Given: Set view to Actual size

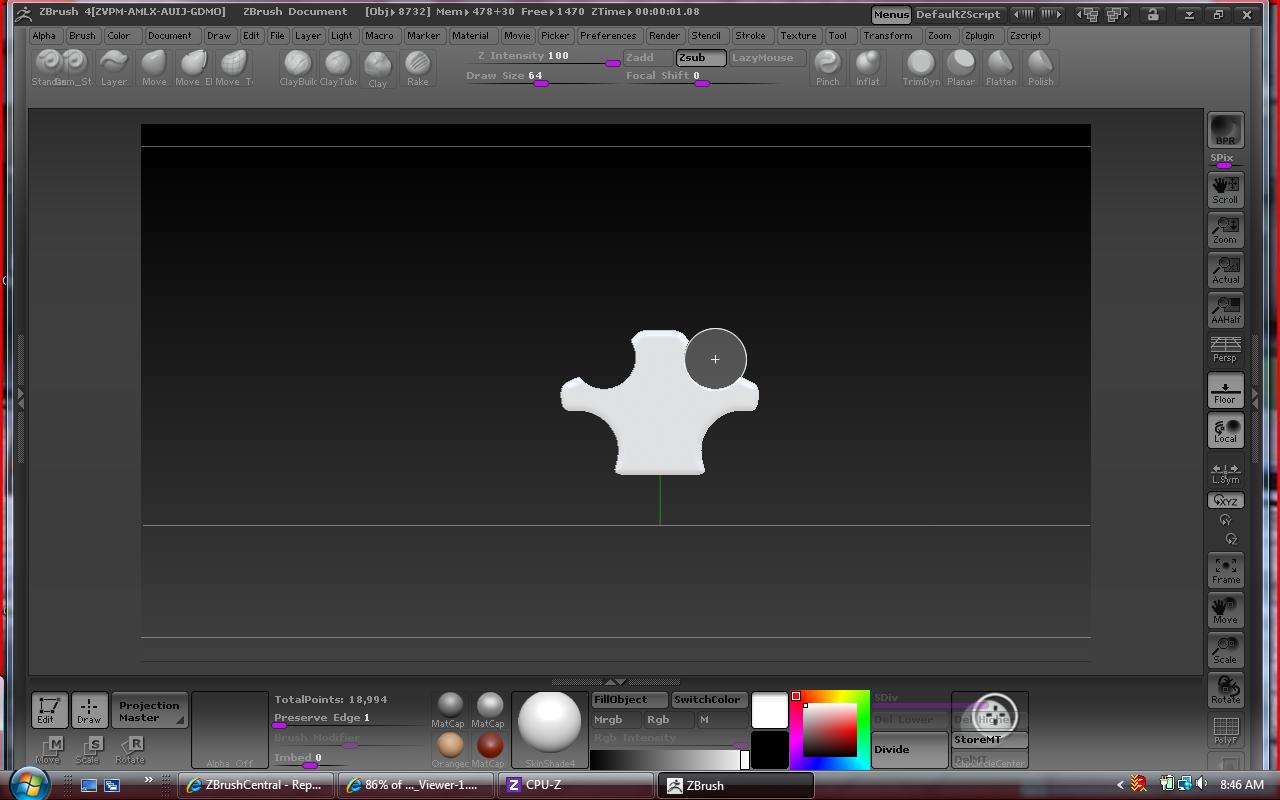Looking at the screenshot, I should (1226, 269).
